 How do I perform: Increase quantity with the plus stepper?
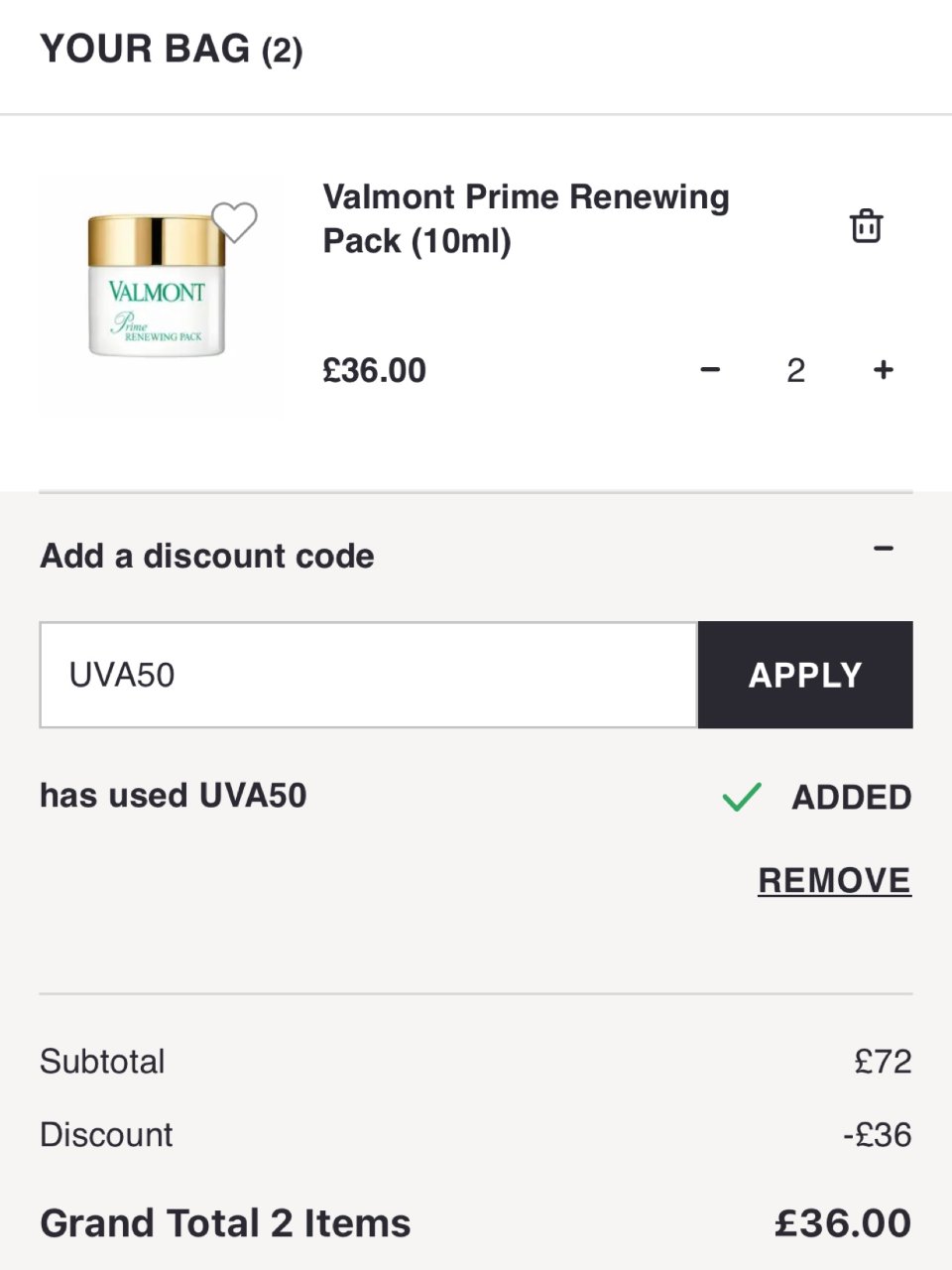(x=883, y=370)
